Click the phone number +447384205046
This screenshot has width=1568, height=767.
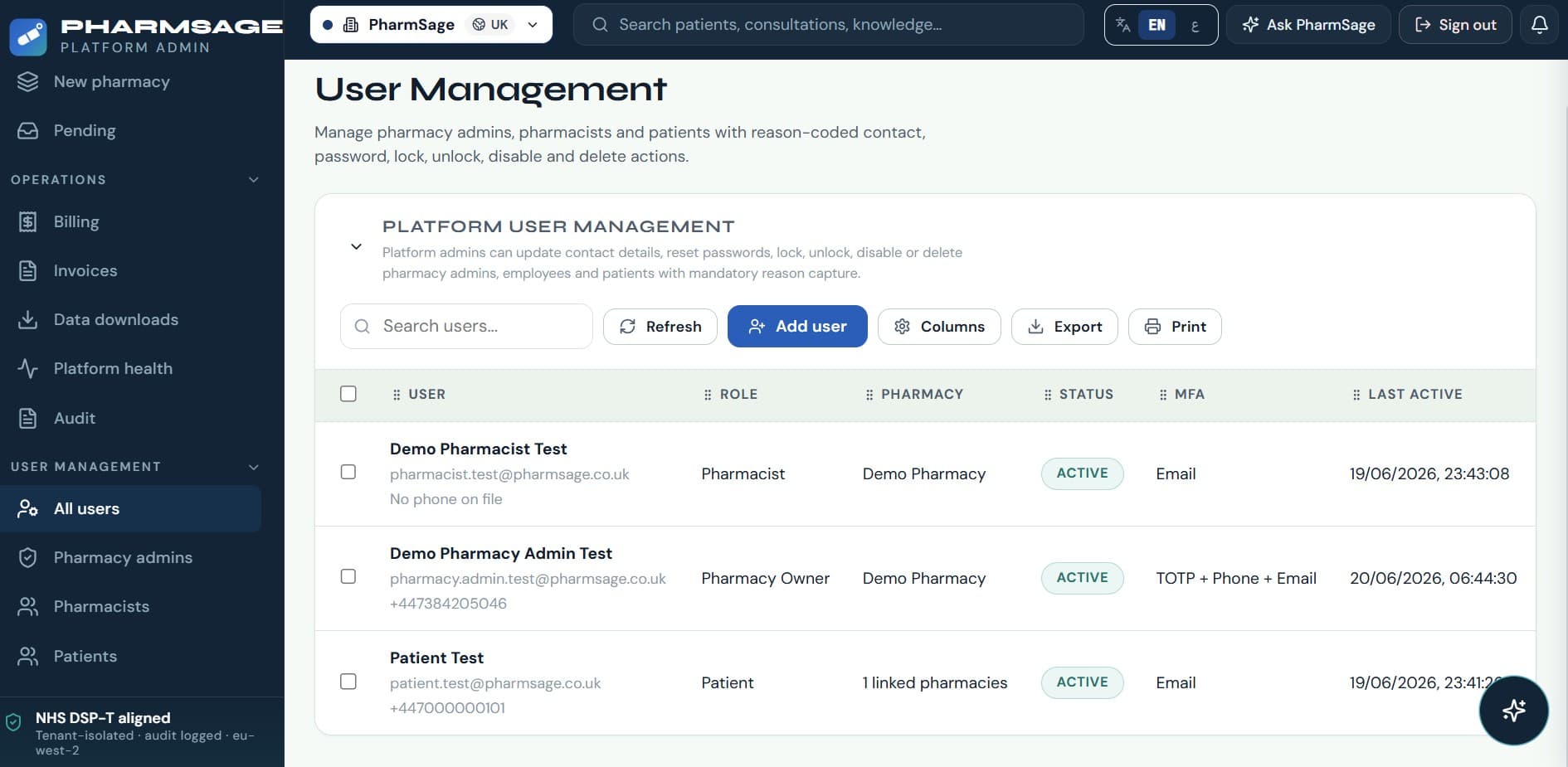coord(448,604)
